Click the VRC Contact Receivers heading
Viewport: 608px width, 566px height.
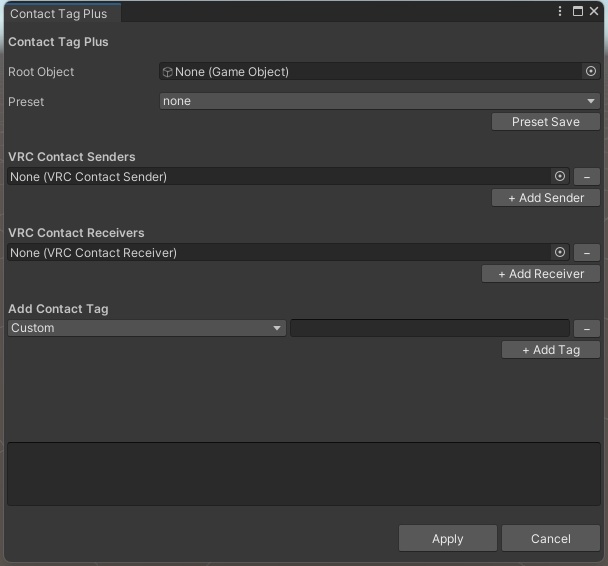[x=76, y=233]
